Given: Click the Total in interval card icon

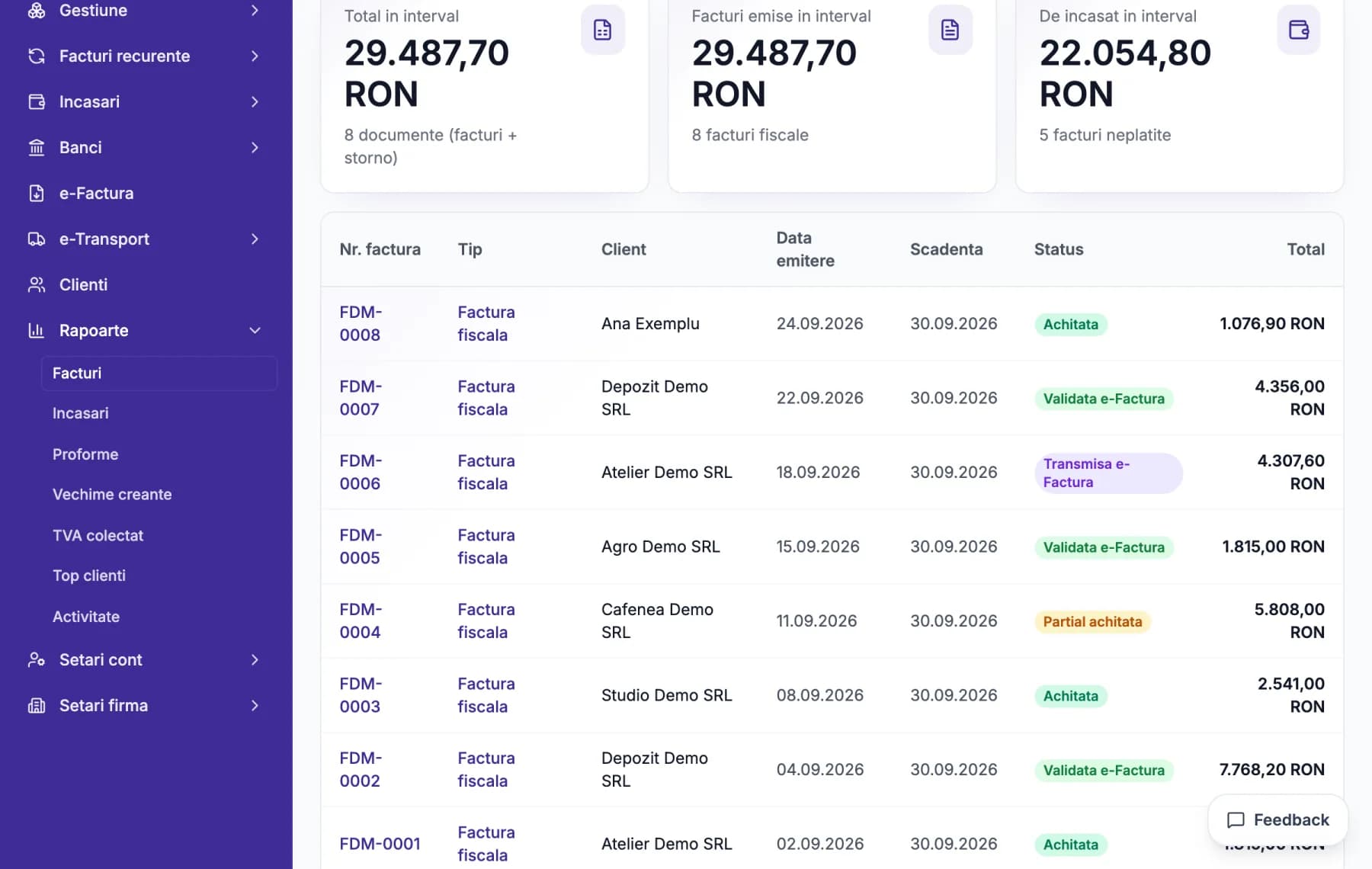Looking at the screenshot, I should 603,30.
